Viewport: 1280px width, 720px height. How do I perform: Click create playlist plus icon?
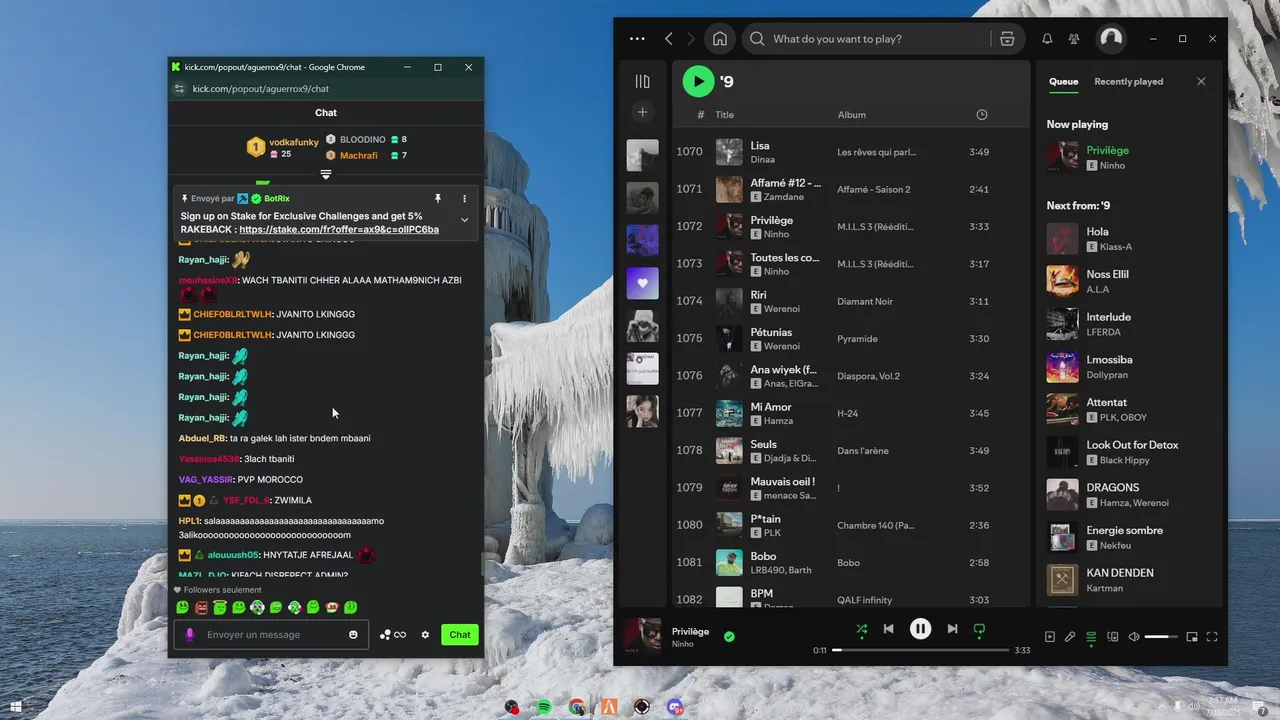pos(642,112)
